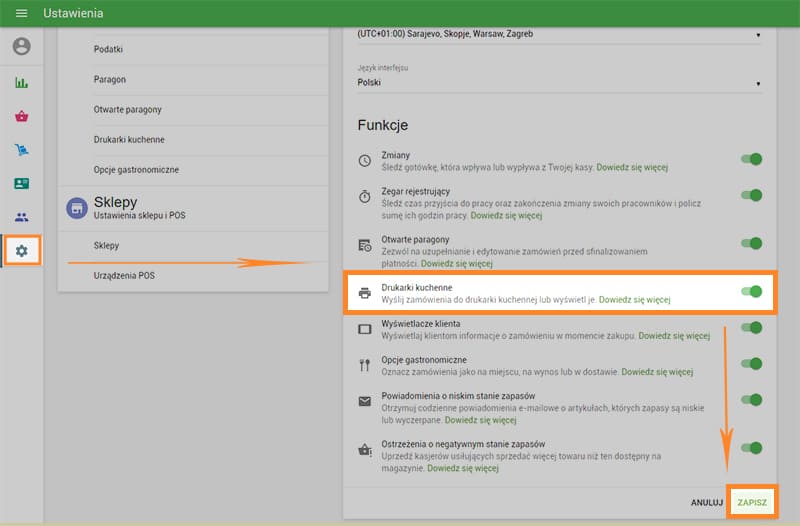
Task: Open Drukarki kuchenne in settings menu
Action: click(129, 139)
